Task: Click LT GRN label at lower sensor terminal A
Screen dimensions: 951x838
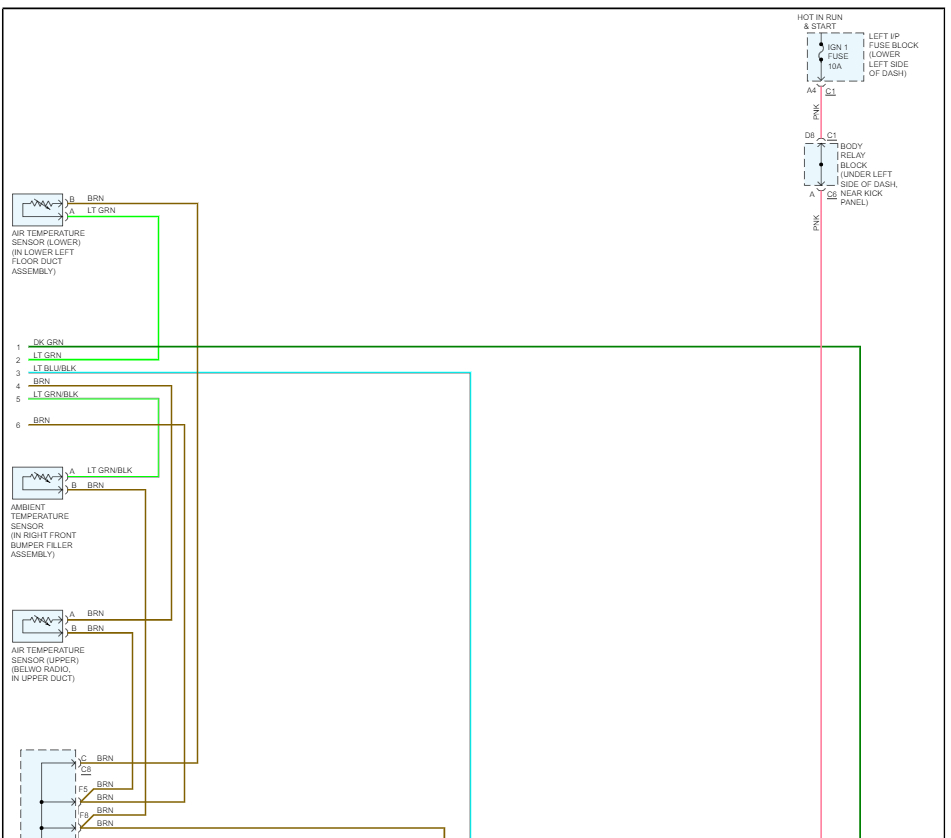Action: (101, 210)
